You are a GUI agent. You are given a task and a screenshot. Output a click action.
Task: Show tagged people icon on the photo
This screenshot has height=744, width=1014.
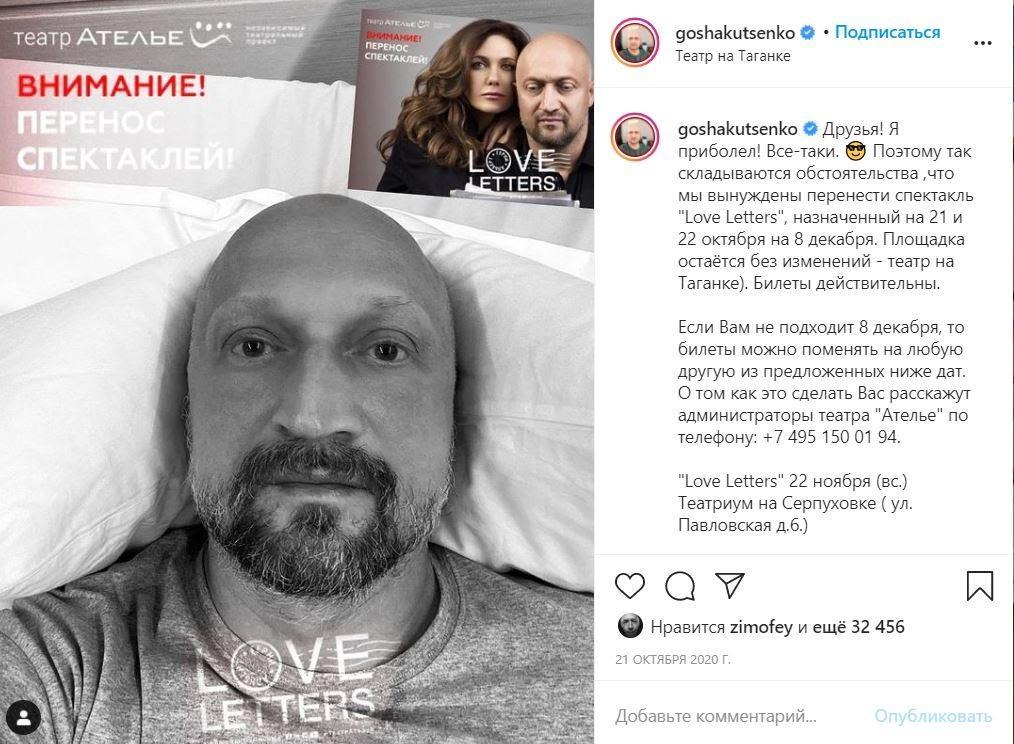(23, 717)
